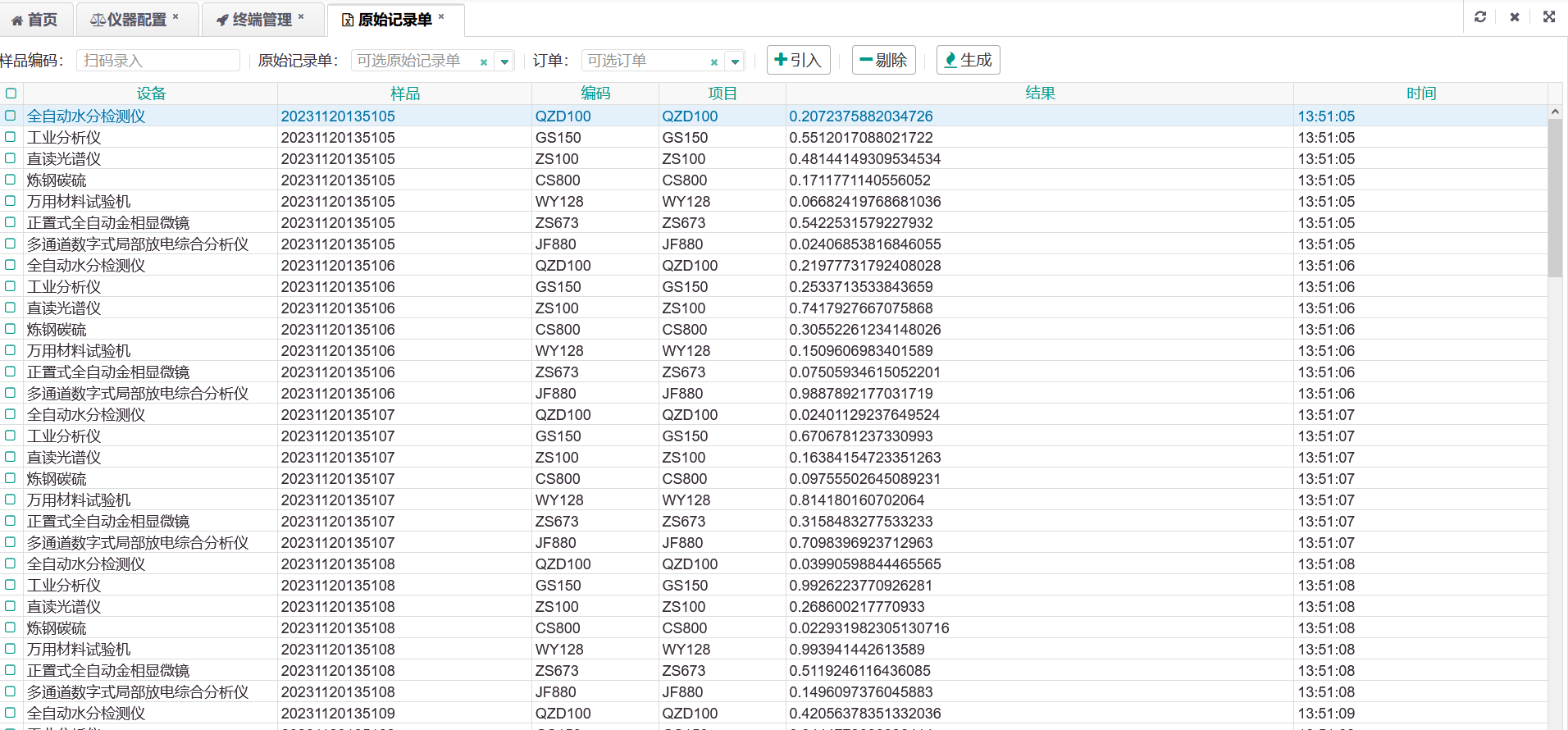1568x730 pixels.
Task: Click the 剔除 remove button
Action: (x=884, y=60)
